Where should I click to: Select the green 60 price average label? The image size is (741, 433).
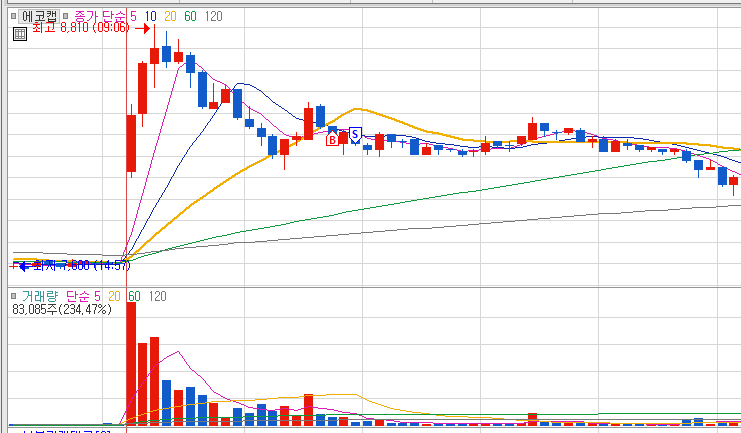pyautogui.click(x=190, y=16)
